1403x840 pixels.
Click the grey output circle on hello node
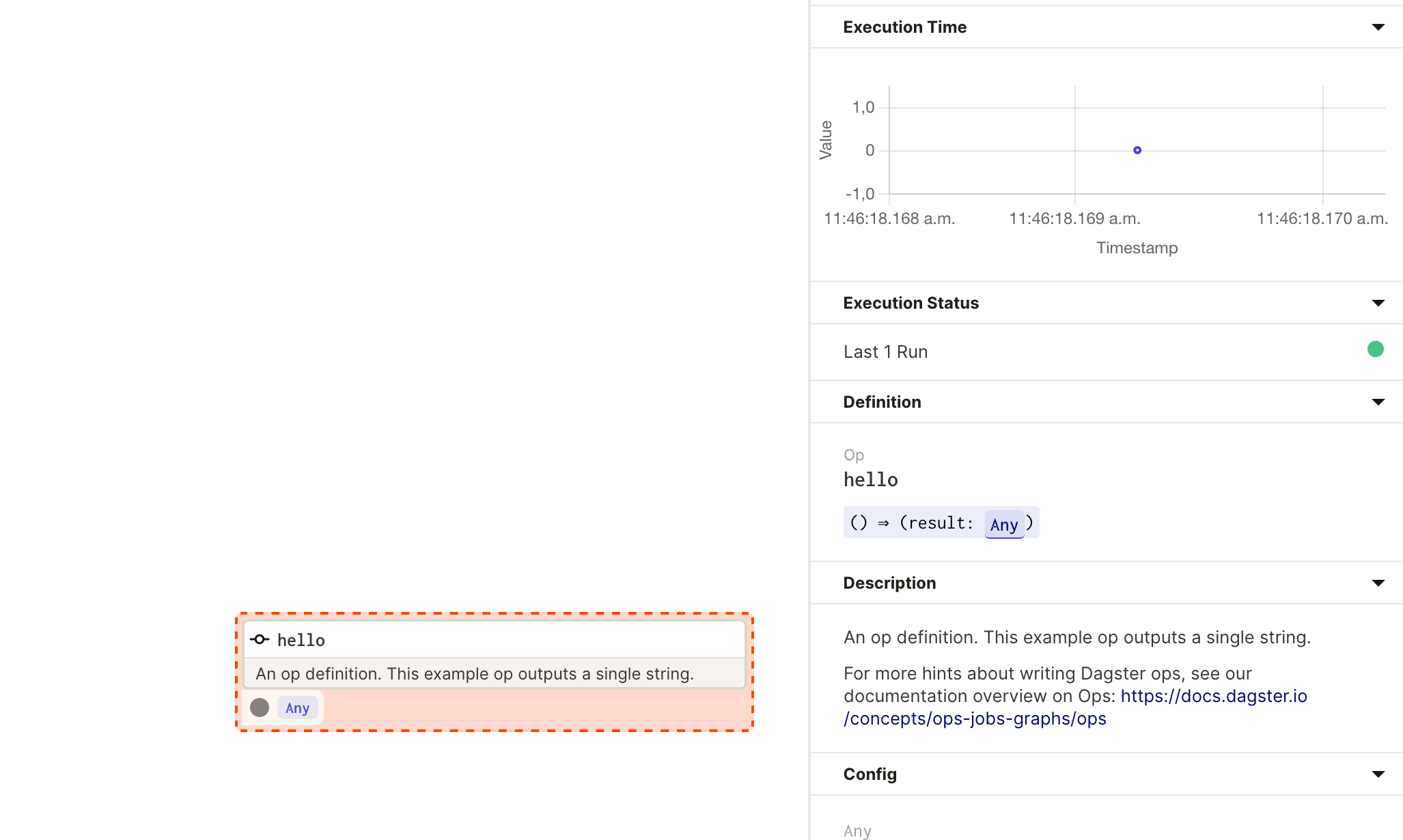(260, 708)
